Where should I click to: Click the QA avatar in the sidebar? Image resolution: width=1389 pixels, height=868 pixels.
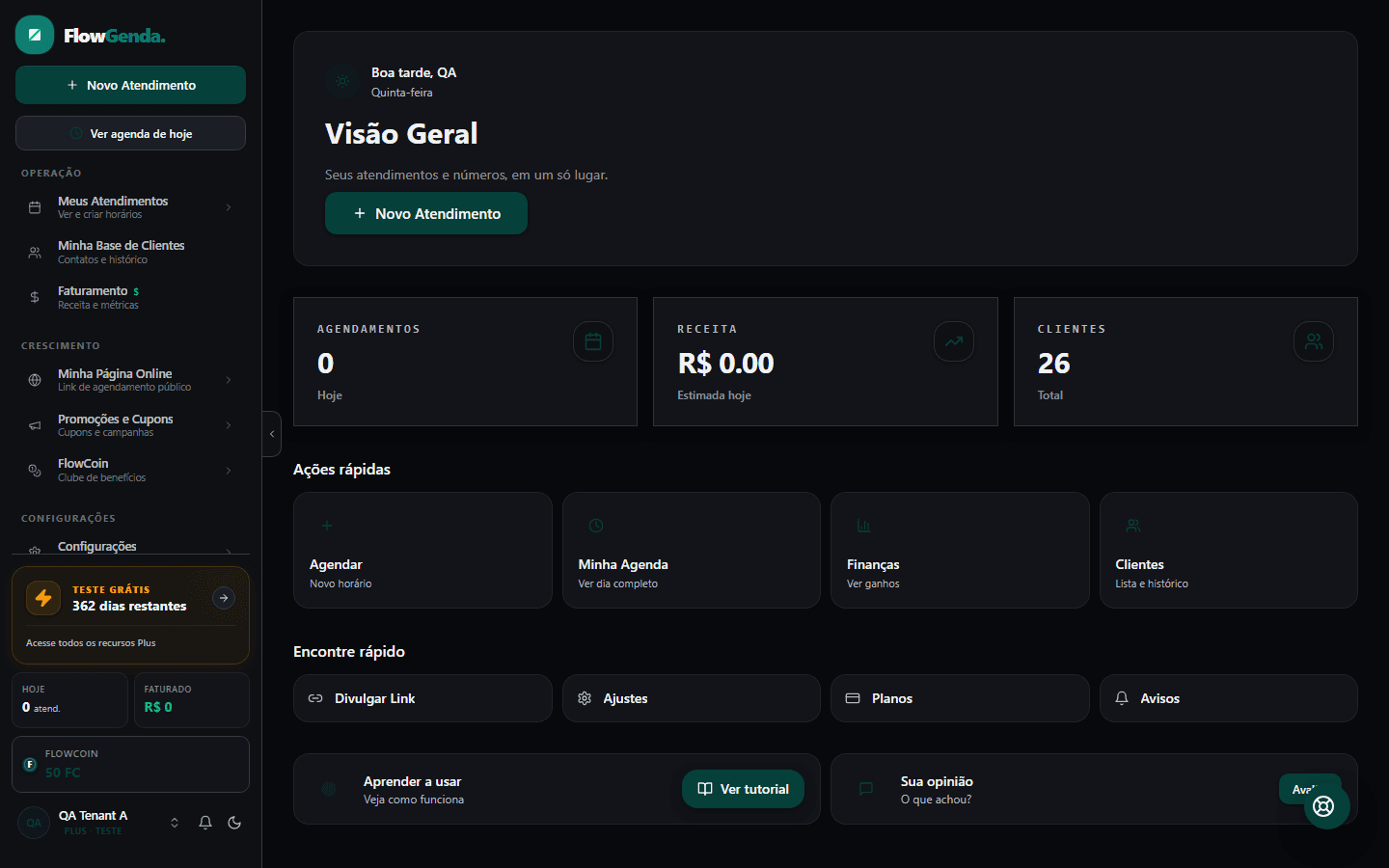(x=34, y=823)
